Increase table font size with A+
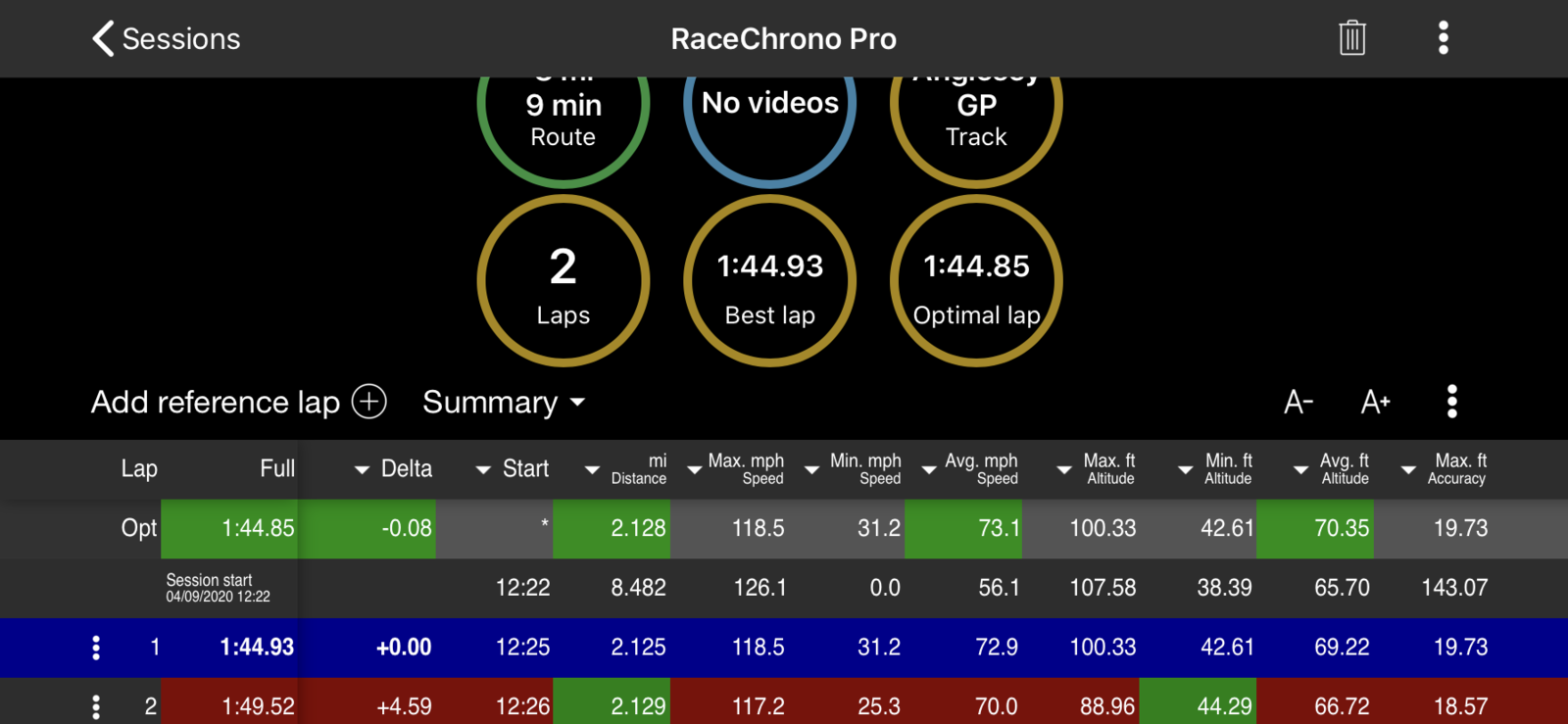This screenshot has width=1568, height=724. [1375, 402]
